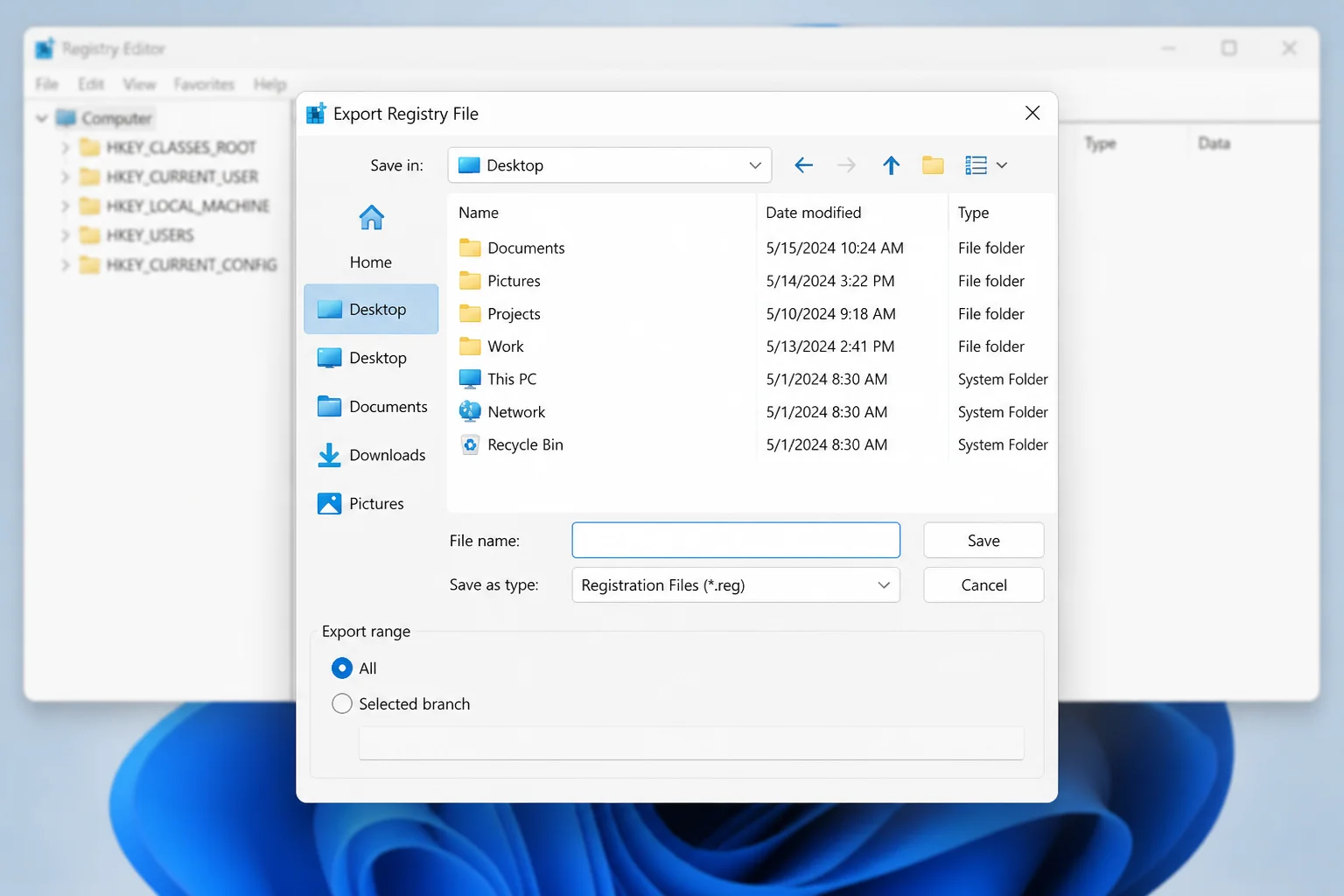Select HKEY_USERS folder icon in Registry Editor
This screenshot has width=1344, height=896.
pos(89,235)
